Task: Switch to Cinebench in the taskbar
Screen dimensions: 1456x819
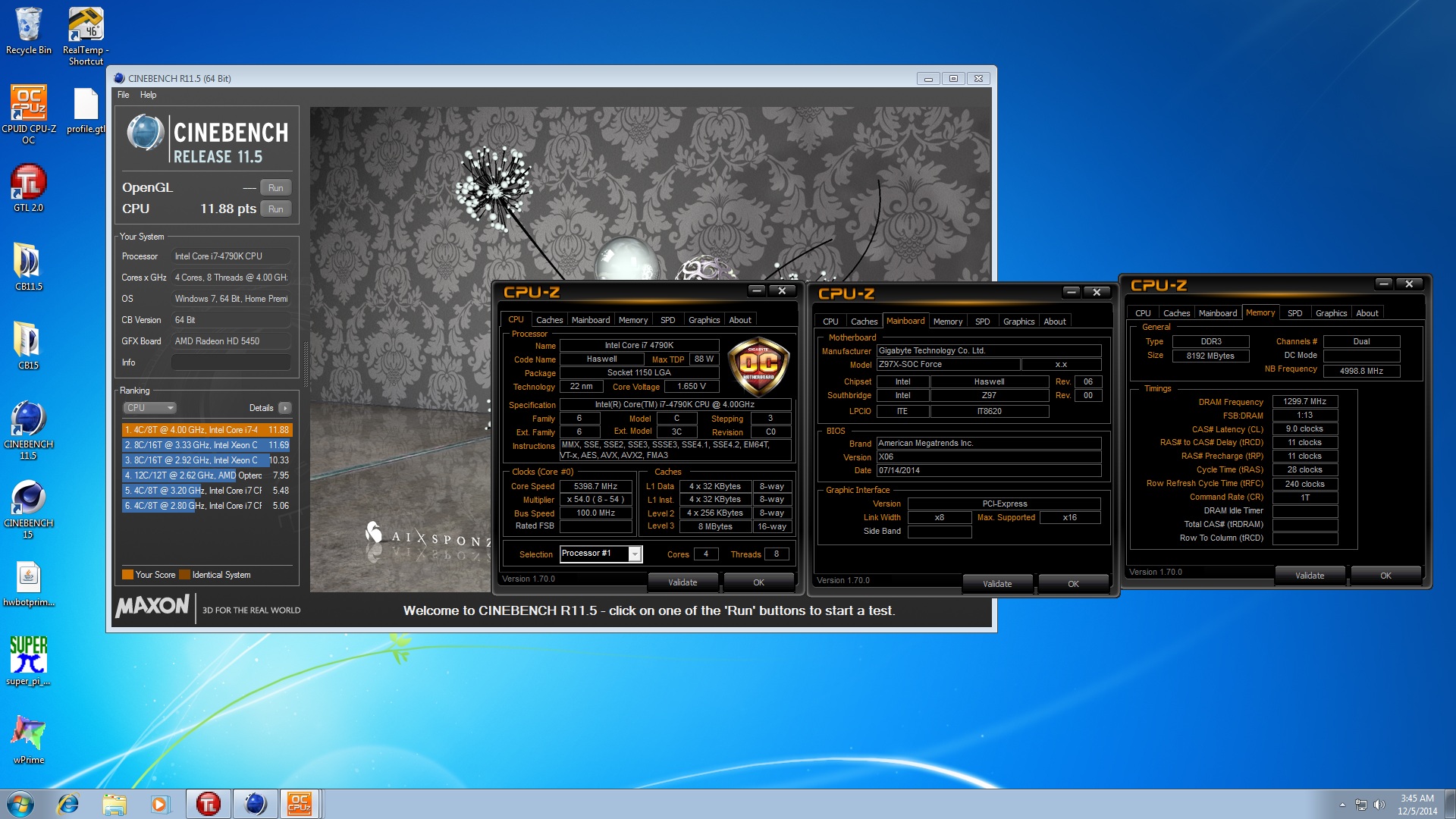Action: pyautogui.click(x=255, y=804)
